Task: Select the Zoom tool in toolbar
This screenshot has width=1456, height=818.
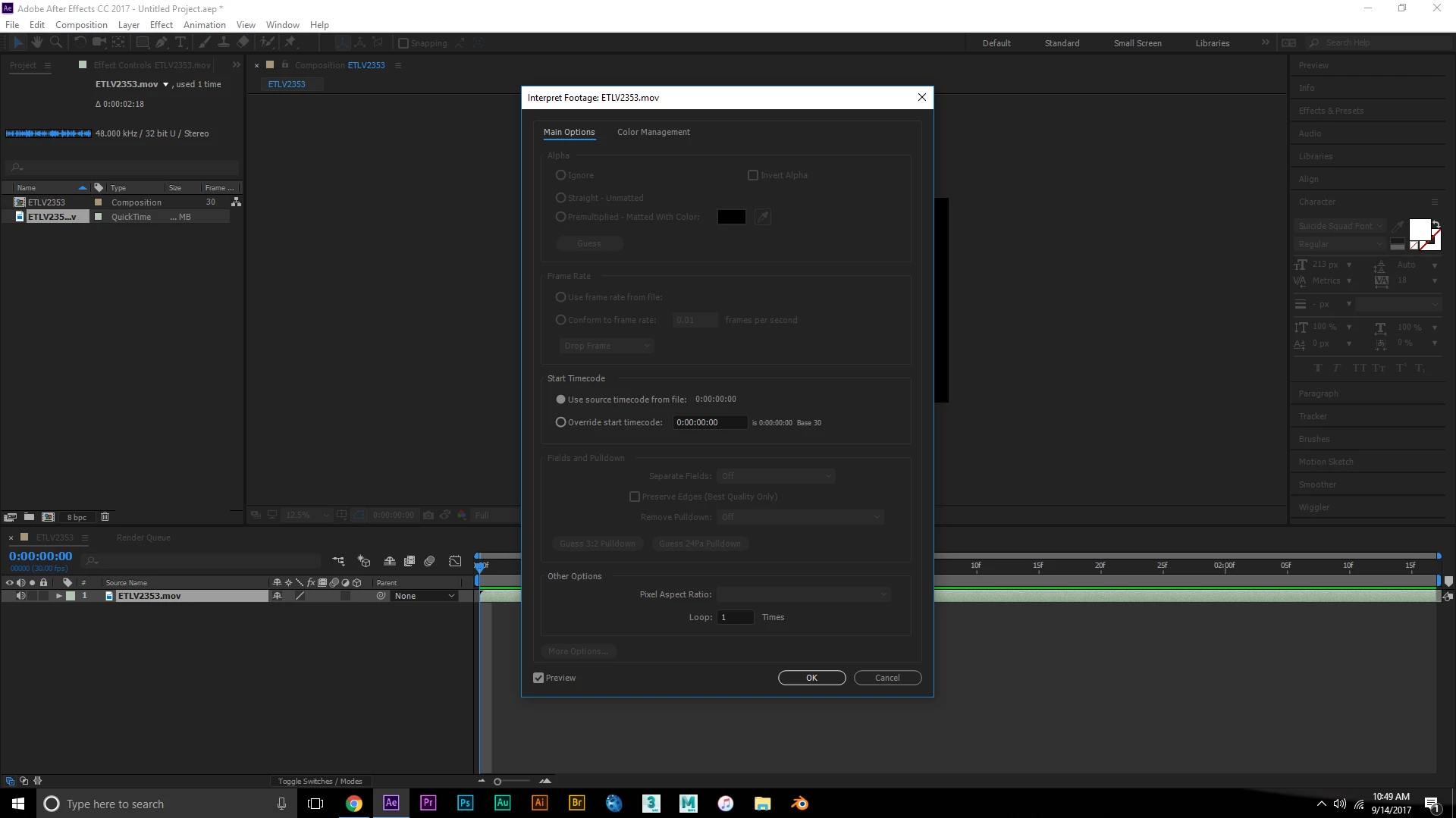Action: point(55,42)
